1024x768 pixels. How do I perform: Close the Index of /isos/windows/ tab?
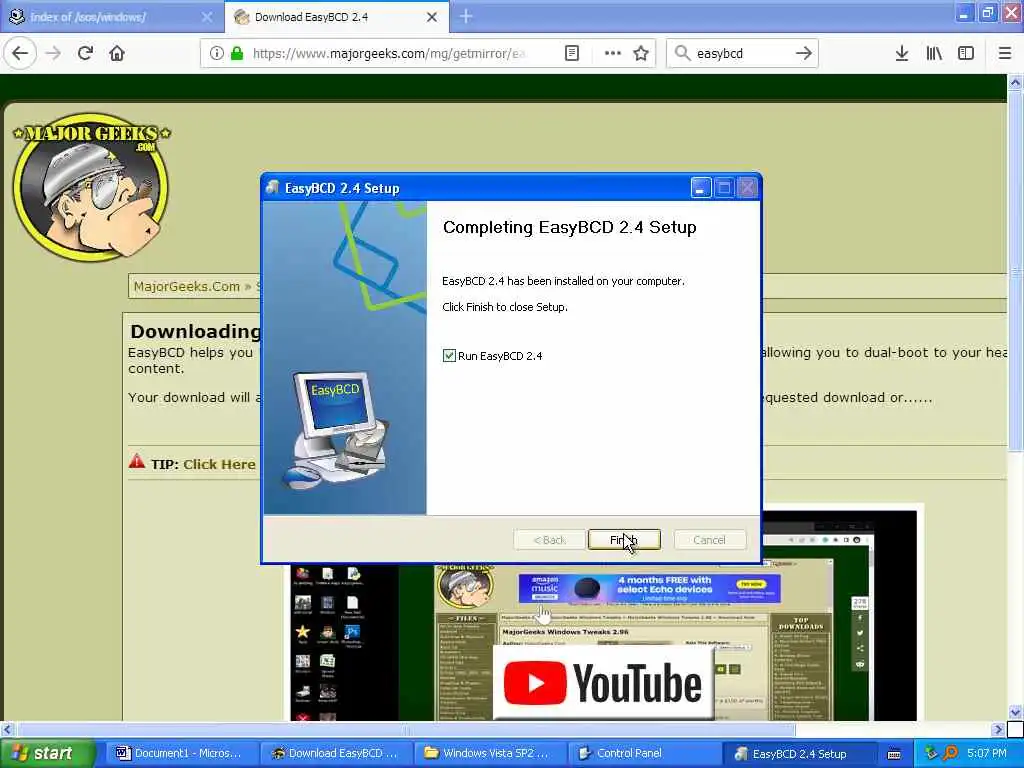(207, 17)
